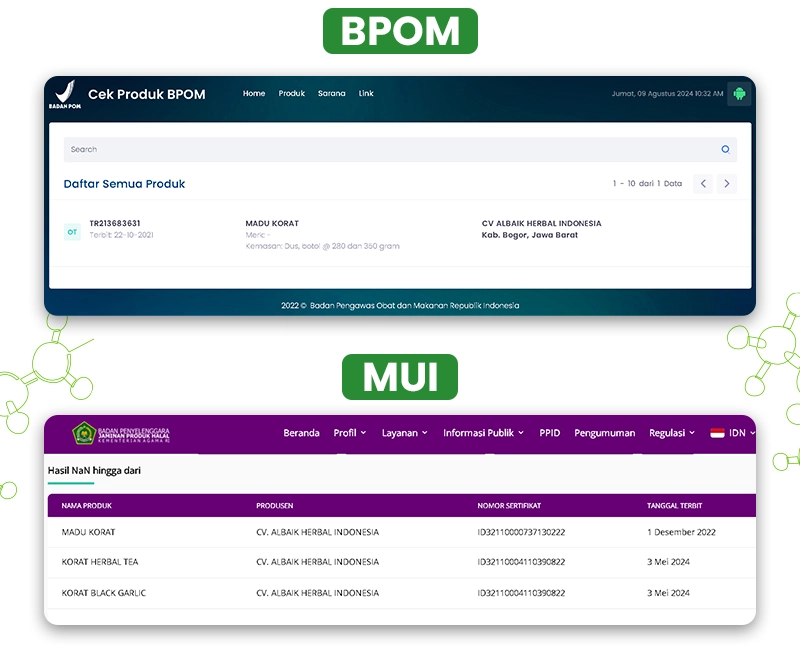
Task: Select the KORAT BLACK GARLIC row
Action: click(x=402, y=593)
